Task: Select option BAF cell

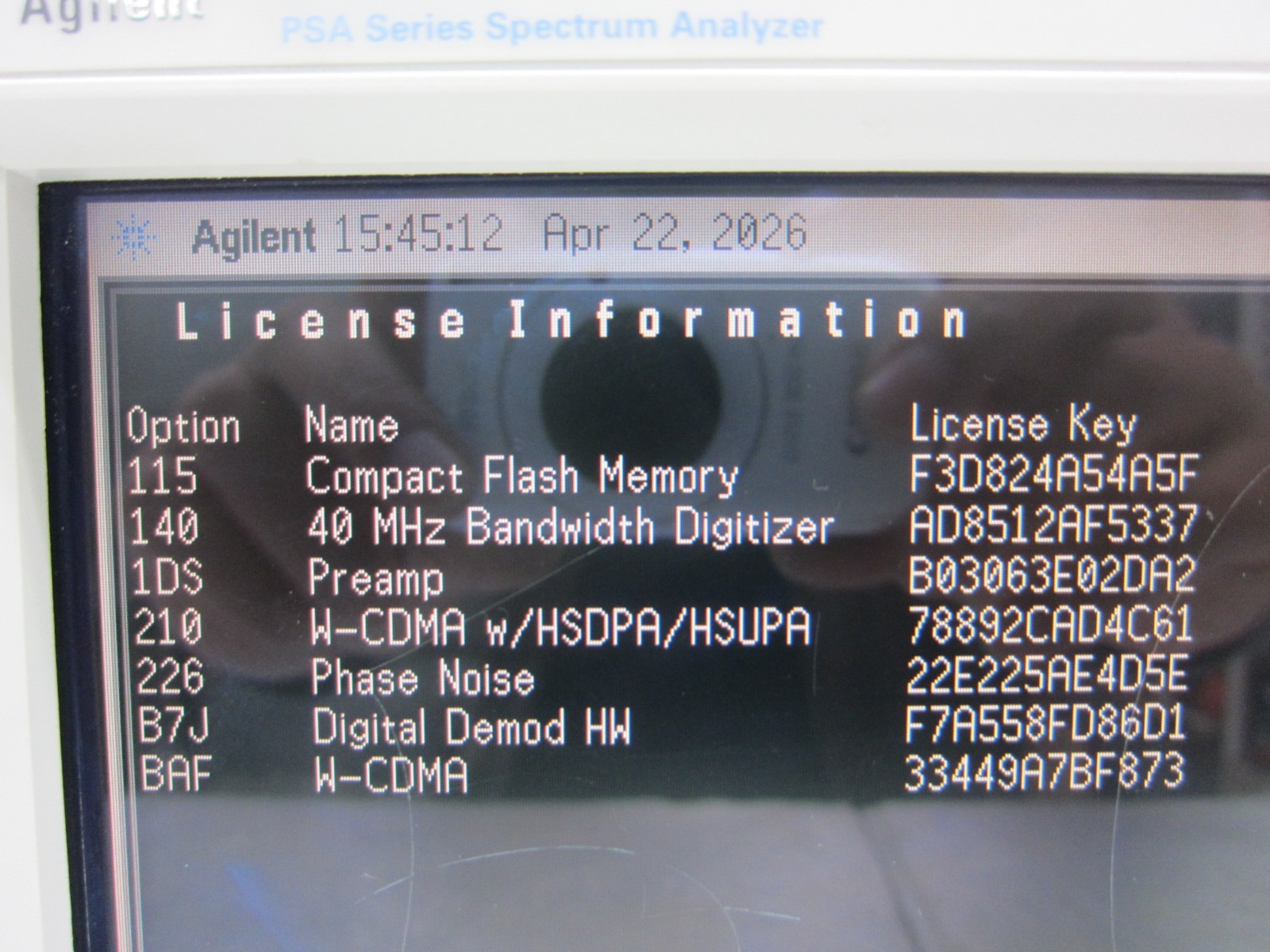Action: pyautogui.click(x=176, y=773)
